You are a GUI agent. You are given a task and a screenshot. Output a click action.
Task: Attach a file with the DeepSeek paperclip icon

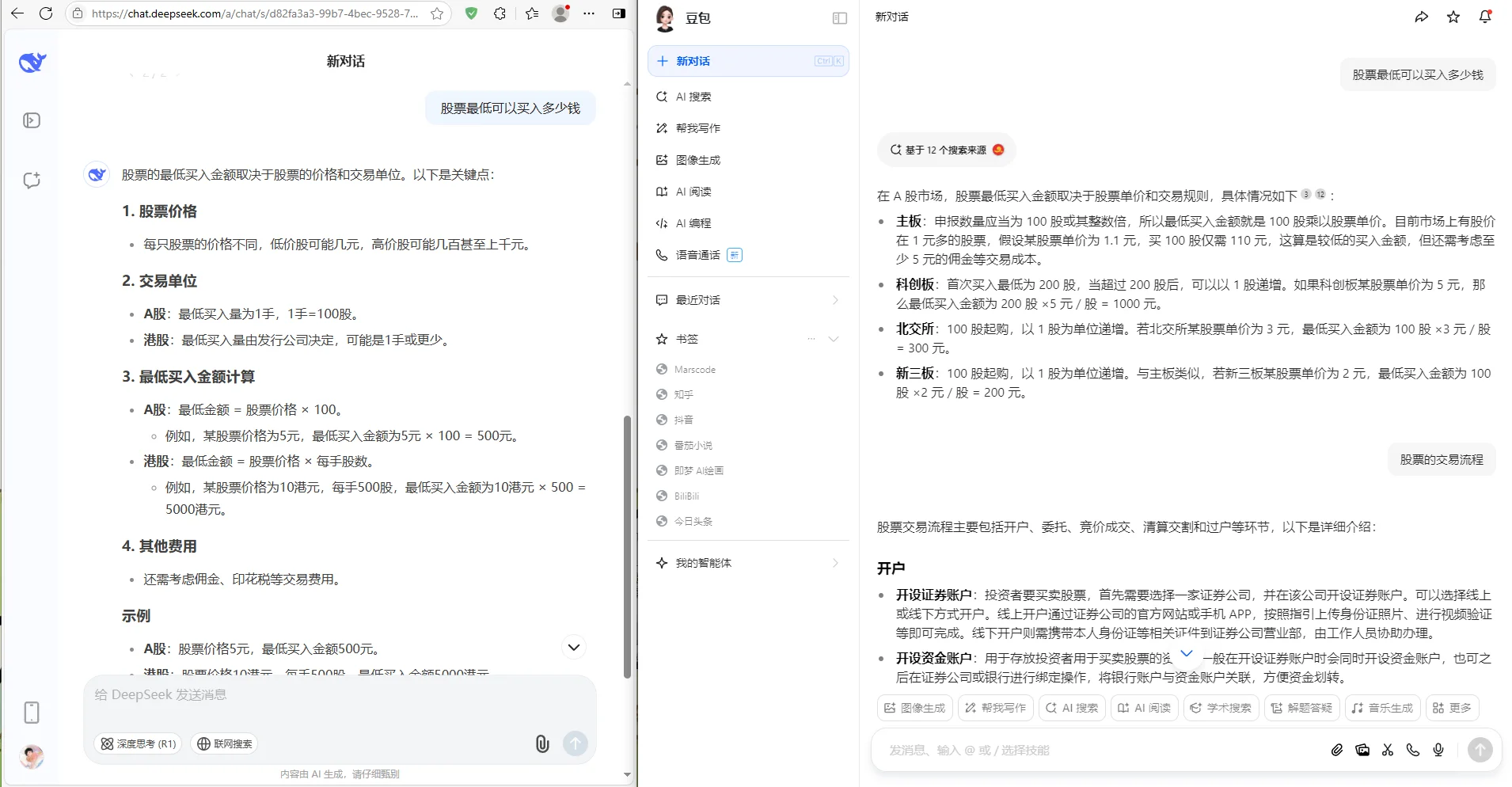pyautogui.click(x=541, y=744)
